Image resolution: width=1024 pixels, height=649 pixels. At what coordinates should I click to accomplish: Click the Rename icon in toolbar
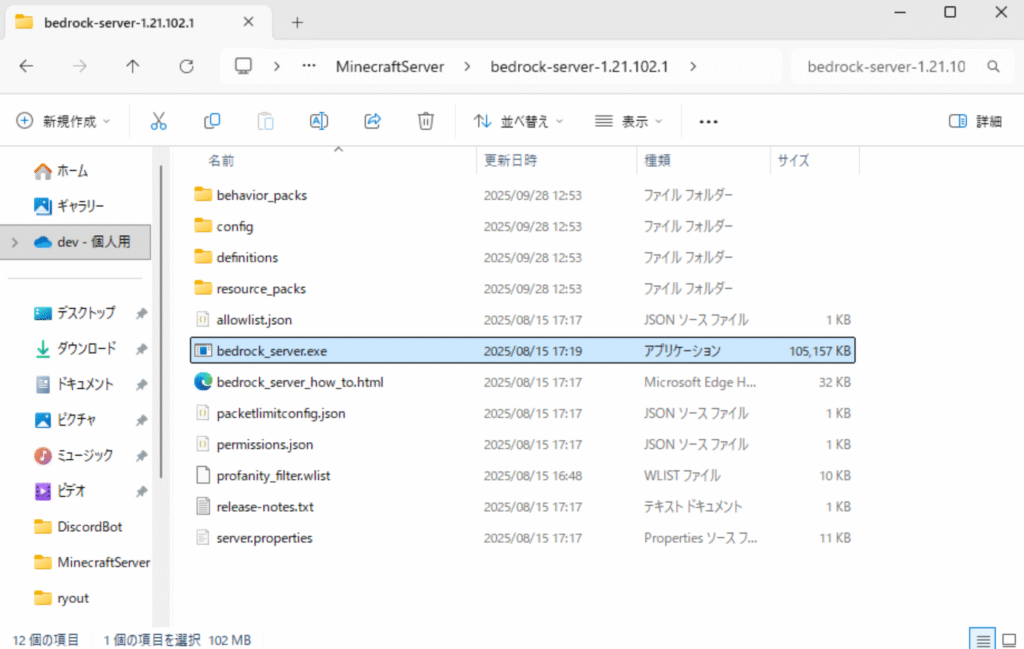click(x=319, y=121)
